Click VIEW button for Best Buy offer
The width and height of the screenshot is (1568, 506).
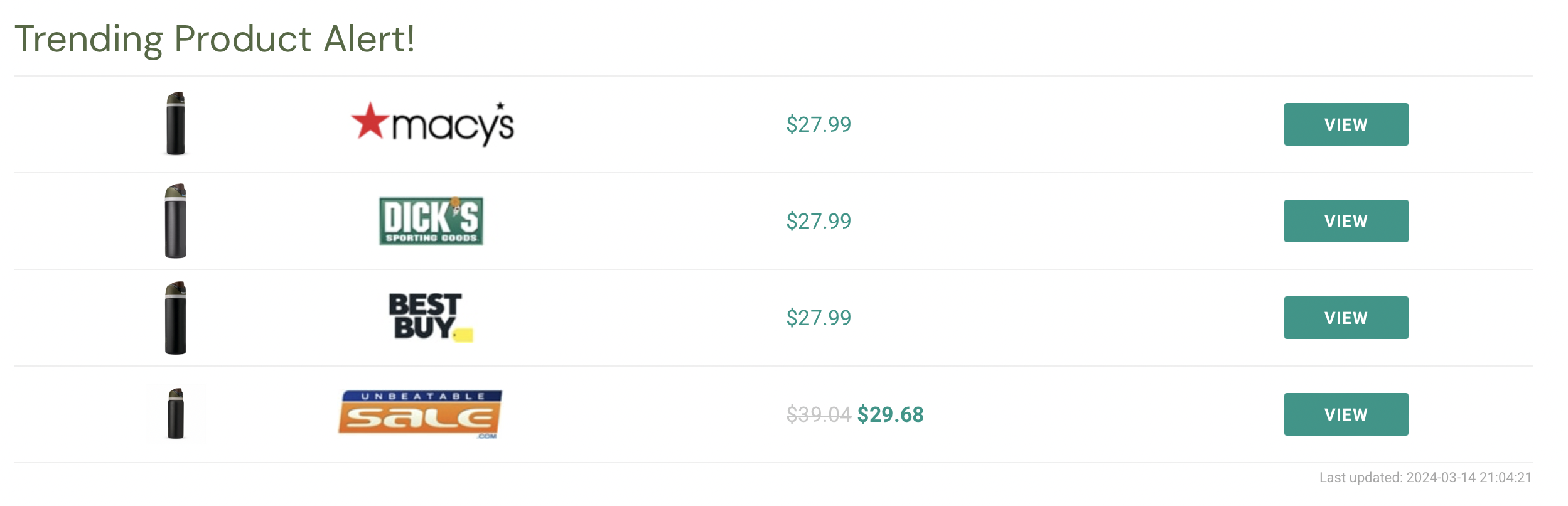coord(1346,318)
